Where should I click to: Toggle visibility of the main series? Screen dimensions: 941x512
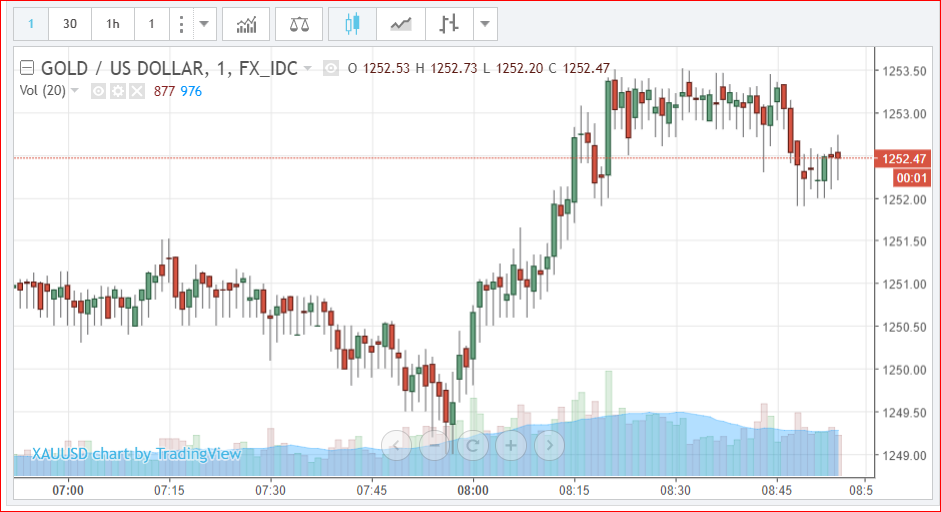pyautogui.click(x=331, y=68)
